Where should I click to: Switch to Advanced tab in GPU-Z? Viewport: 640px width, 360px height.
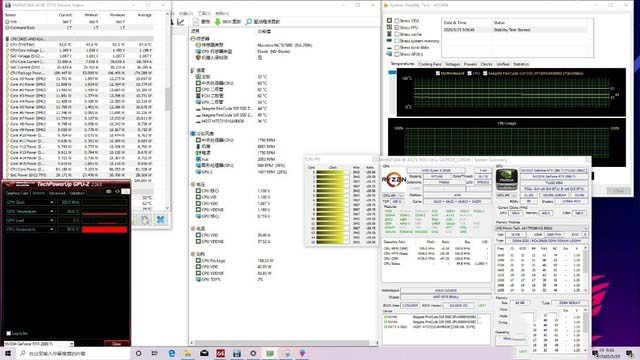click(57, 193)
